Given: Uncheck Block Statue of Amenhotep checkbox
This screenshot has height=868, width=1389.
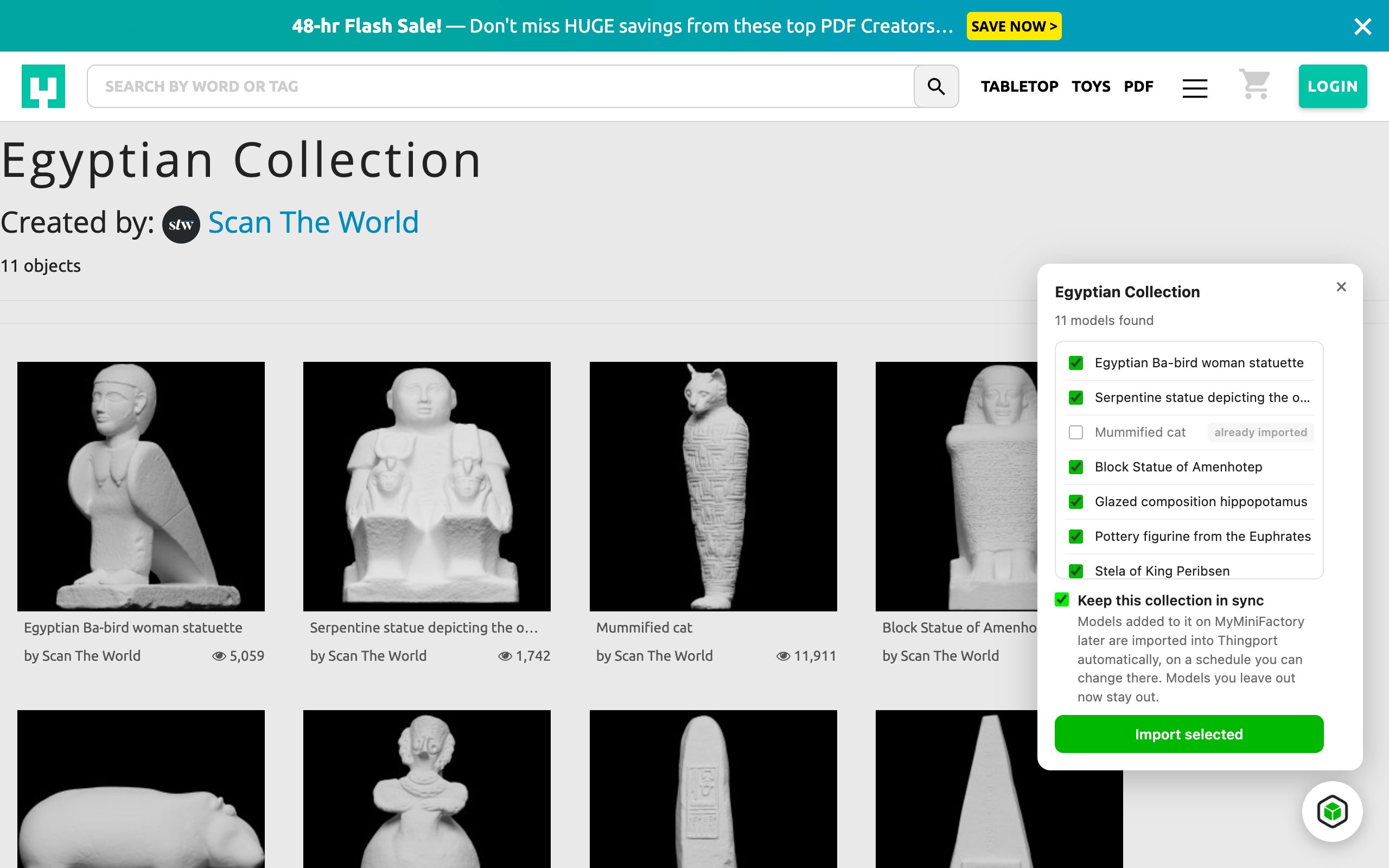Looking at the screenshot, I should click(x=1075, y=467).
